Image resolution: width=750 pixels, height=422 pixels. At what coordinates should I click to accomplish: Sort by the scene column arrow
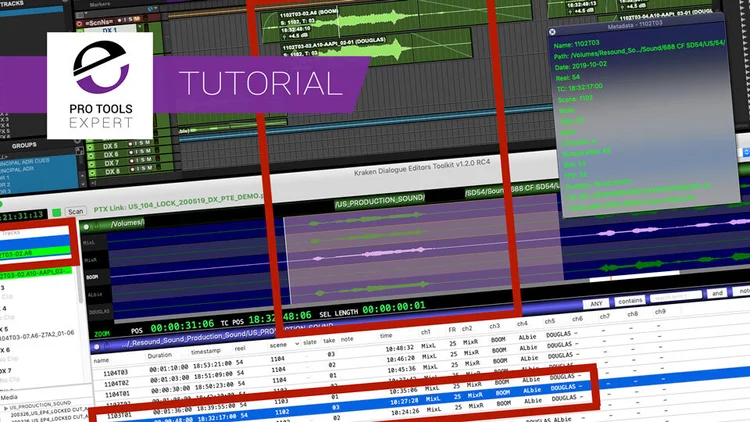coord(297,344)
